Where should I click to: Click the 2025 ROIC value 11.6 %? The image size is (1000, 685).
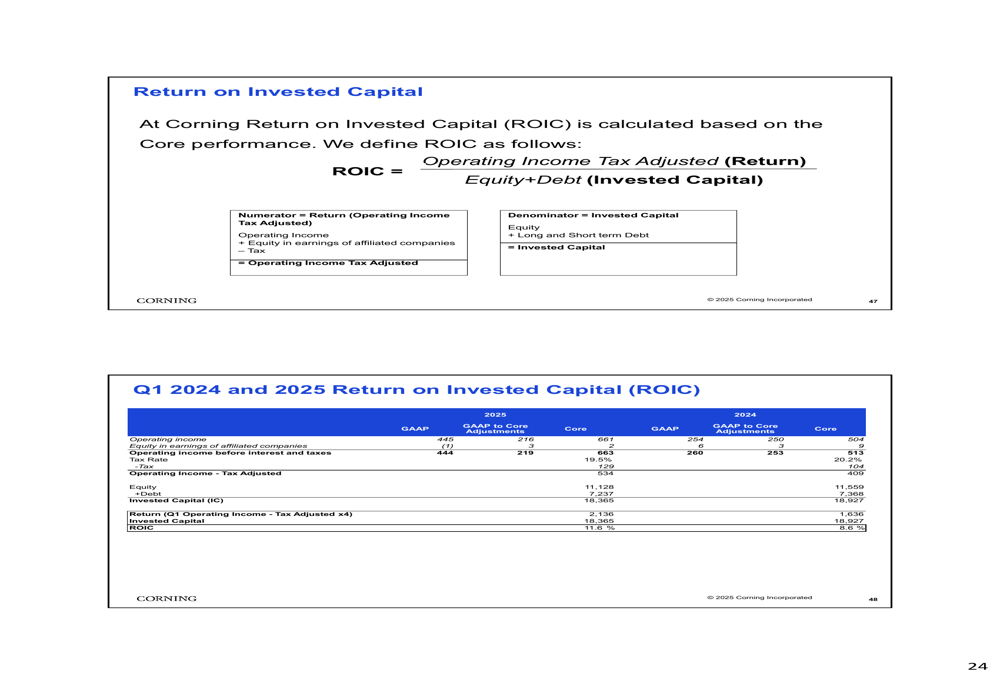pos(599,528)
